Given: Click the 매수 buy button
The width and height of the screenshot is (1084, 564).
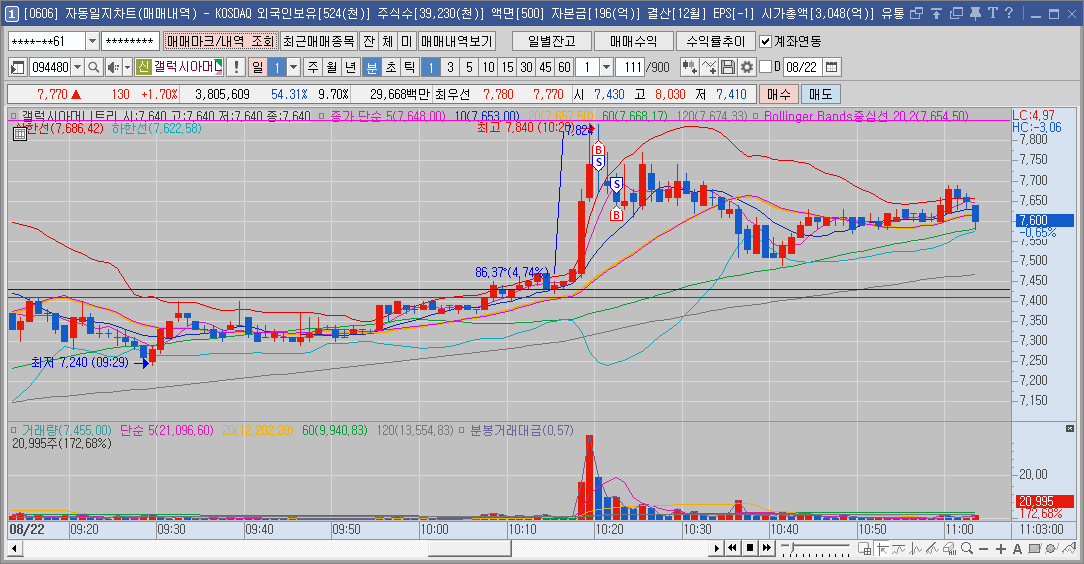Looking at the screenshot, I should coord(778,94).
